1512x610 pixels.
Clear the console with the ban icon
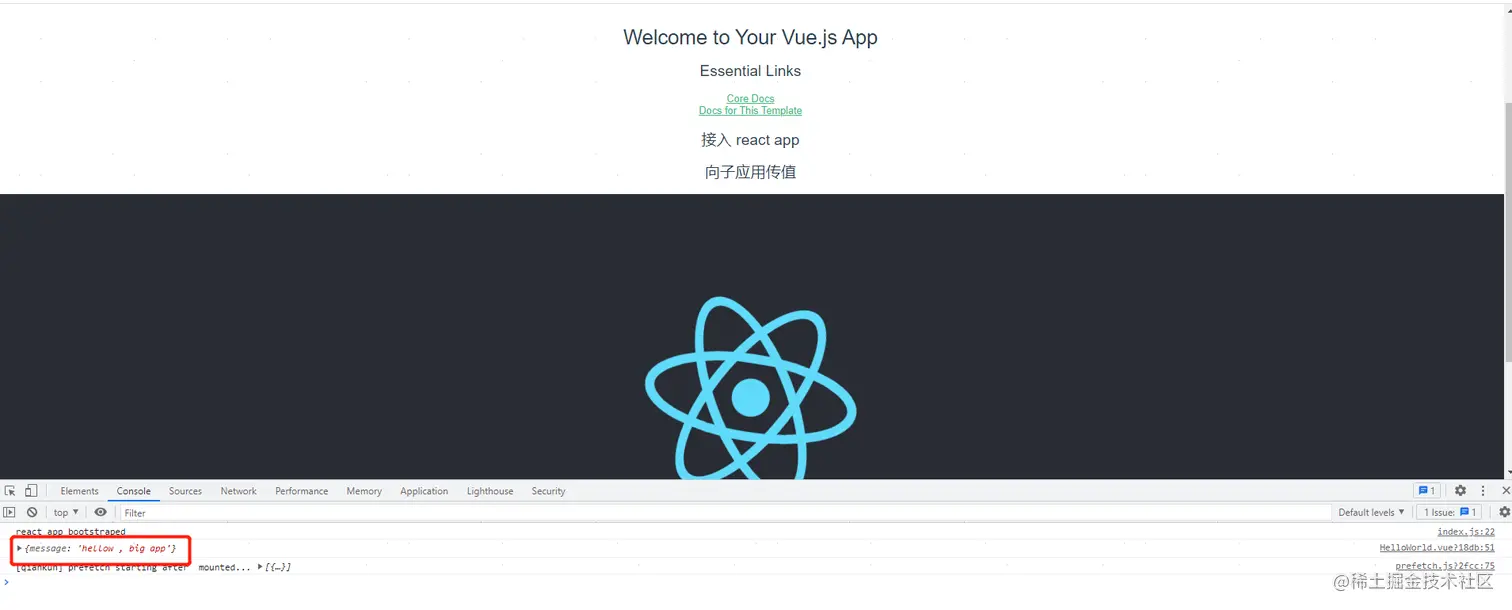[32, 512]
